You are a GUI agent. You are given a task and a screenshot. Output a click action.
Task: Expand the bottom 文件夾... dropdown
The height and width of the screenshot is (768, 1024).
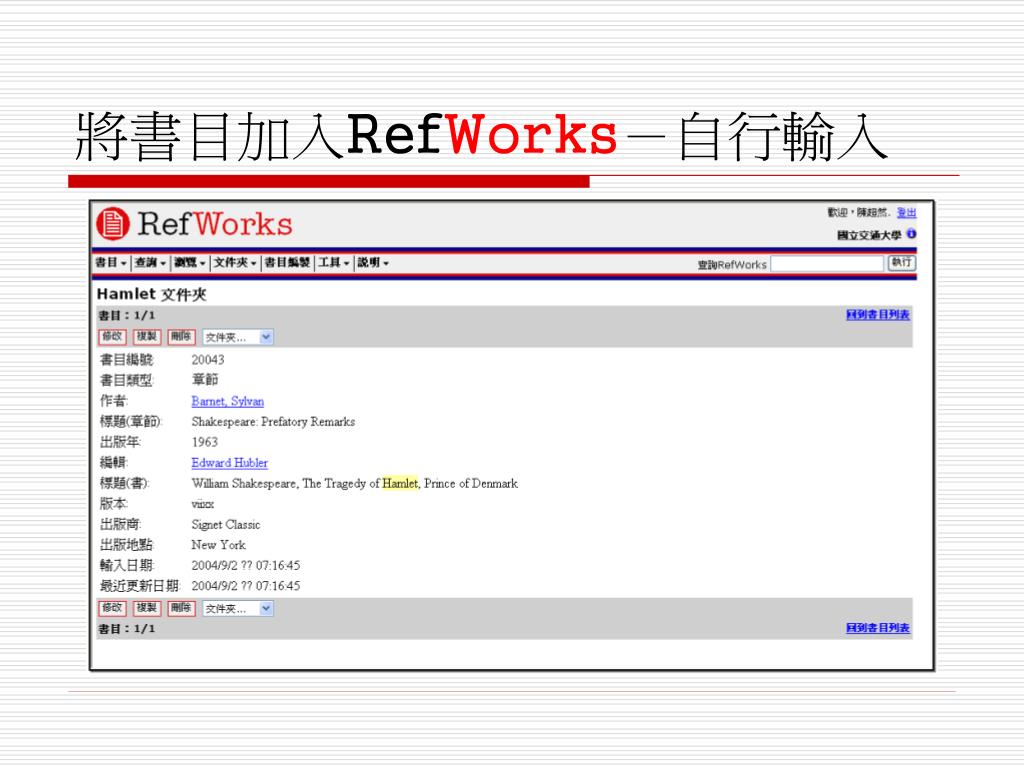coord(238,609)
